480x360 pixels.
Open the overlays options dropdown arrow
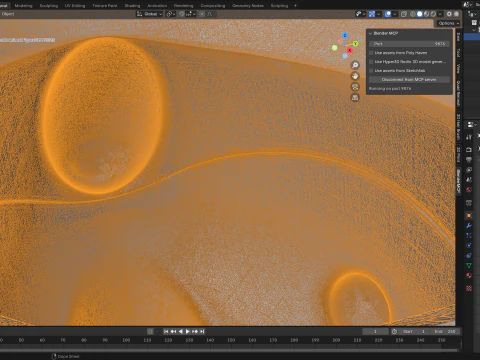tap(395, 14)
